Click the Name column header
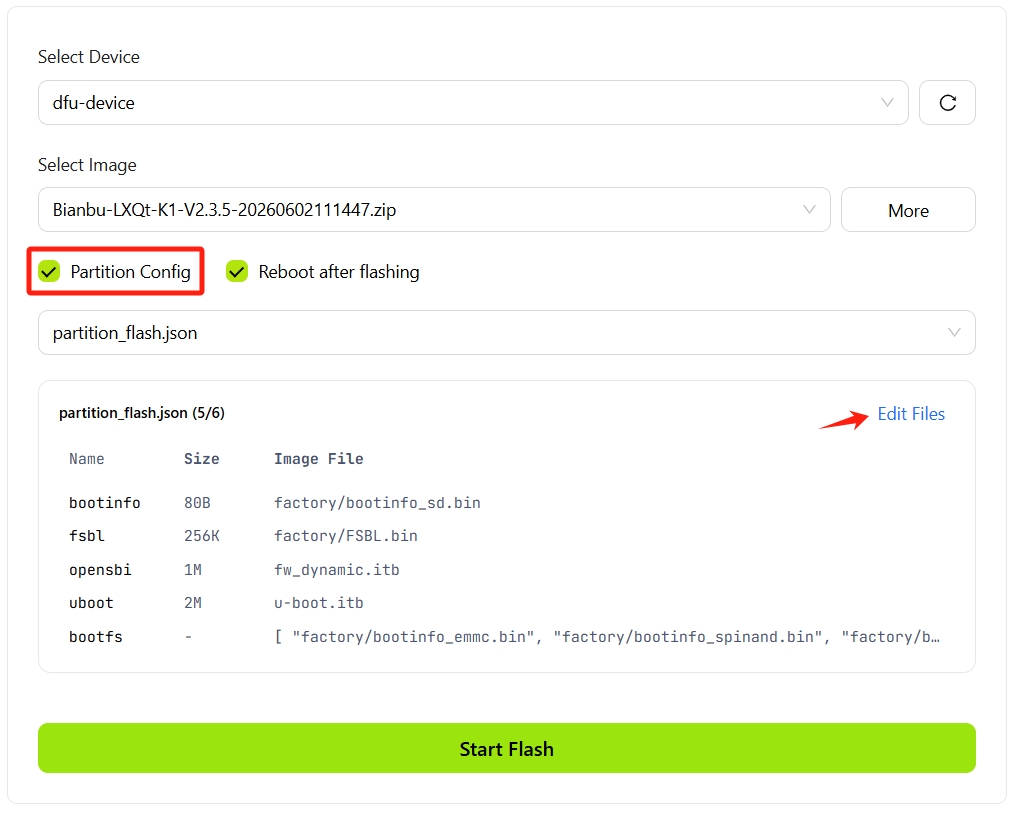The image size is (1021, 816). click(87, 458)
